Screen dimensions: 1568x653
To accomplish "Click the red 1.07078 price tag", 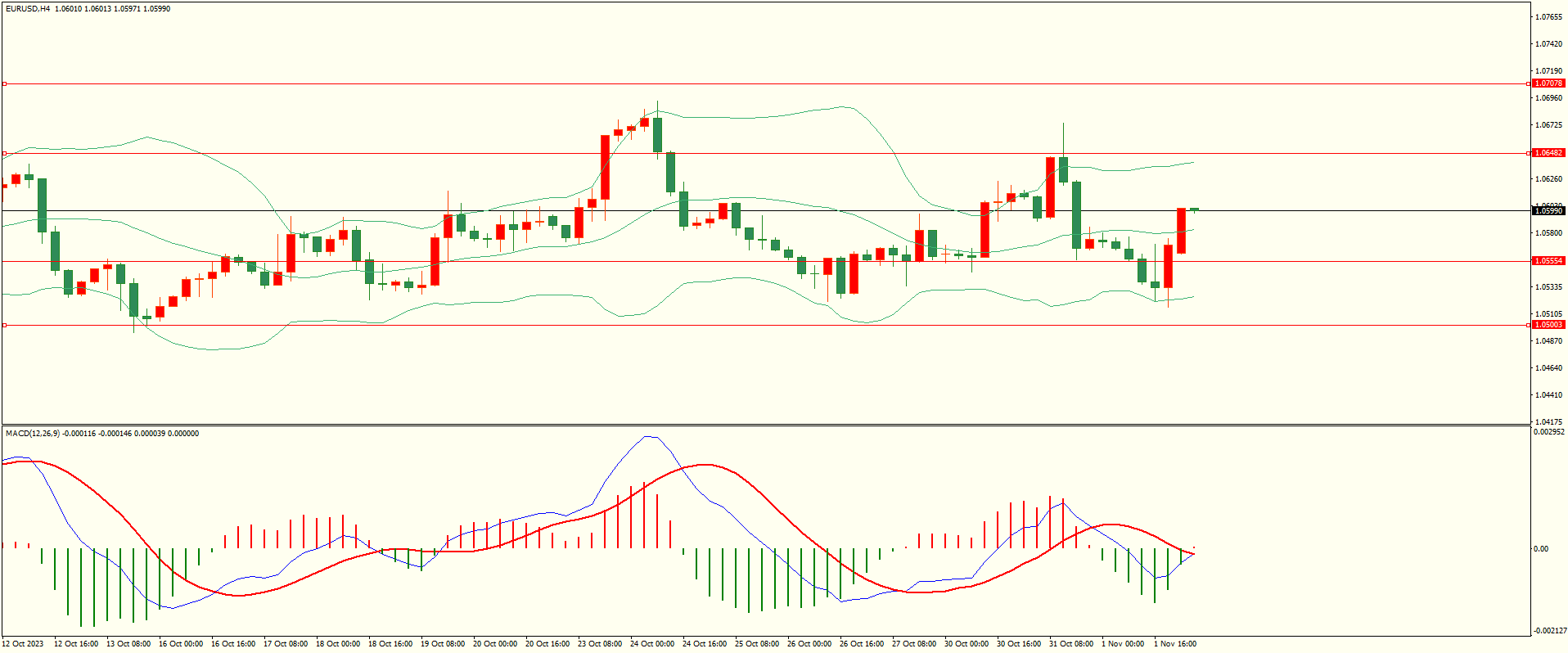I will [1548, 83].
